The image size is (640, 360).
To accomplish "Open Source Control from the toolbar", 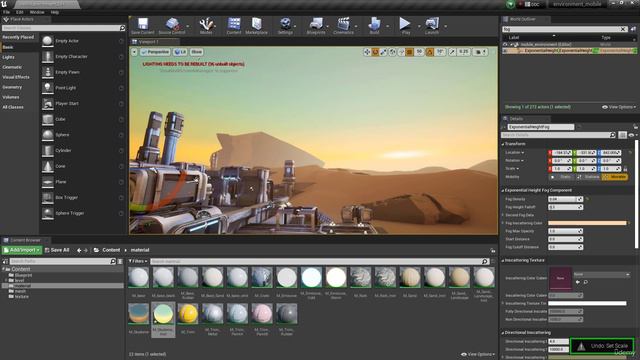I will (172, 26).
